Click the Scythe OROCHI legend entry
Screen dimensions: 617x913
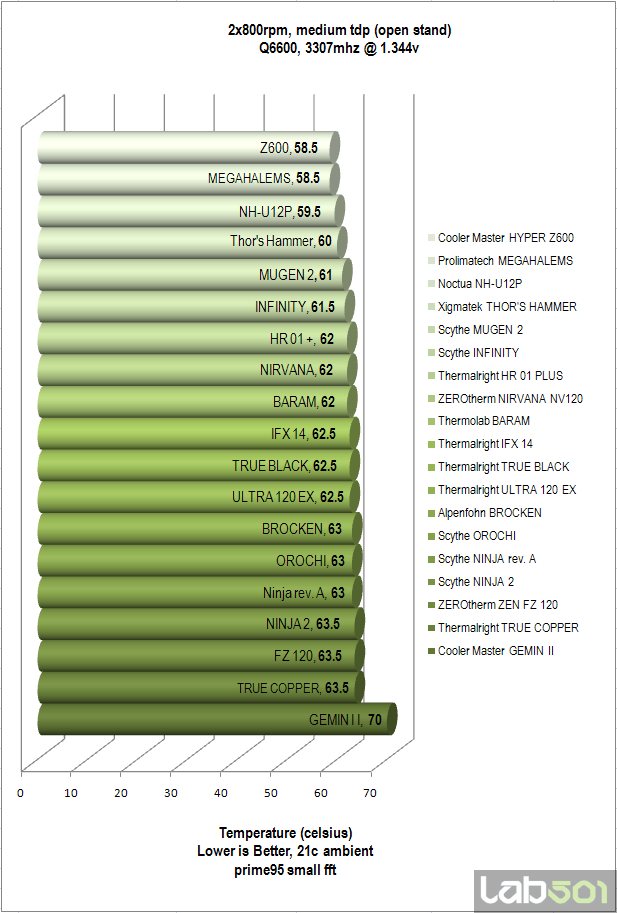click(x=472, y=536)
